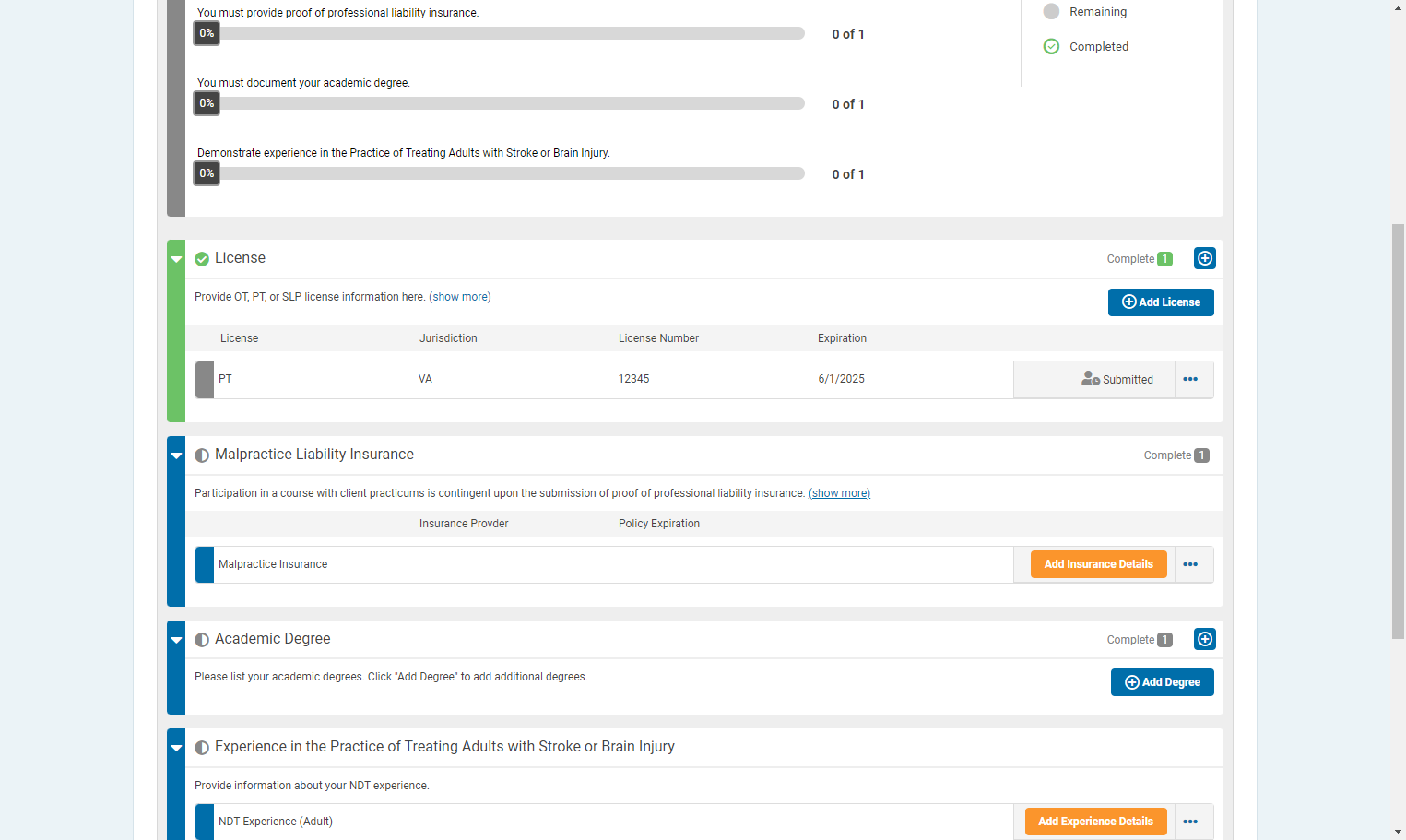Click the Add Experience Details button

coord(1095,822)
